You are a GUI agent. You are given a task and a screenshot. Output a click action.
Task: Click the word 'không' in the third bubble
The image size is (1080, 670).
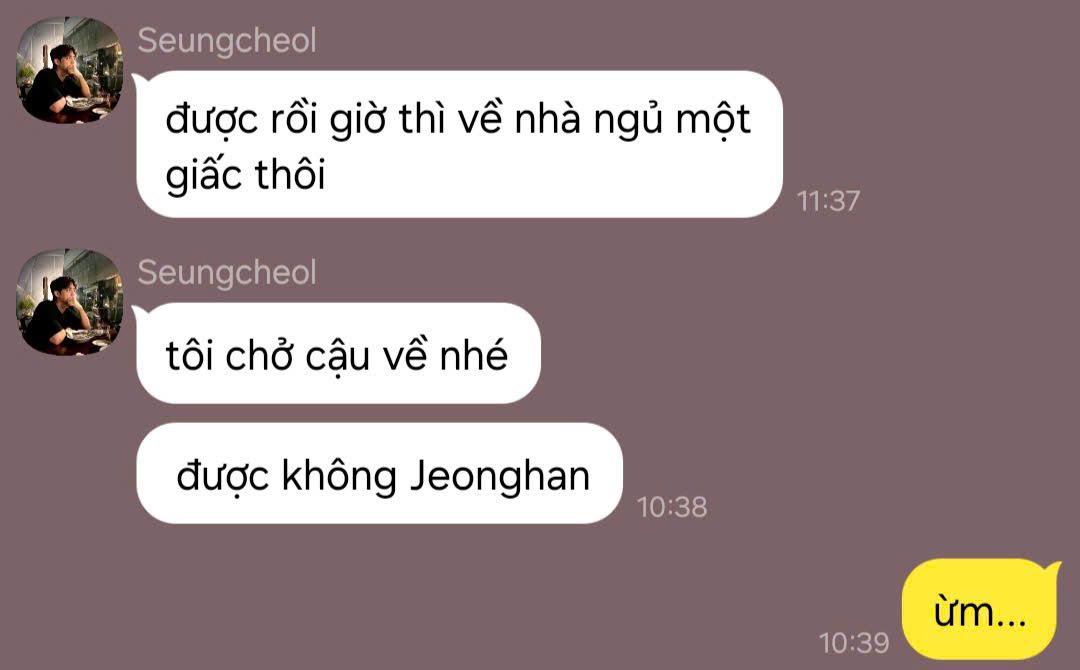coord(339,476)
